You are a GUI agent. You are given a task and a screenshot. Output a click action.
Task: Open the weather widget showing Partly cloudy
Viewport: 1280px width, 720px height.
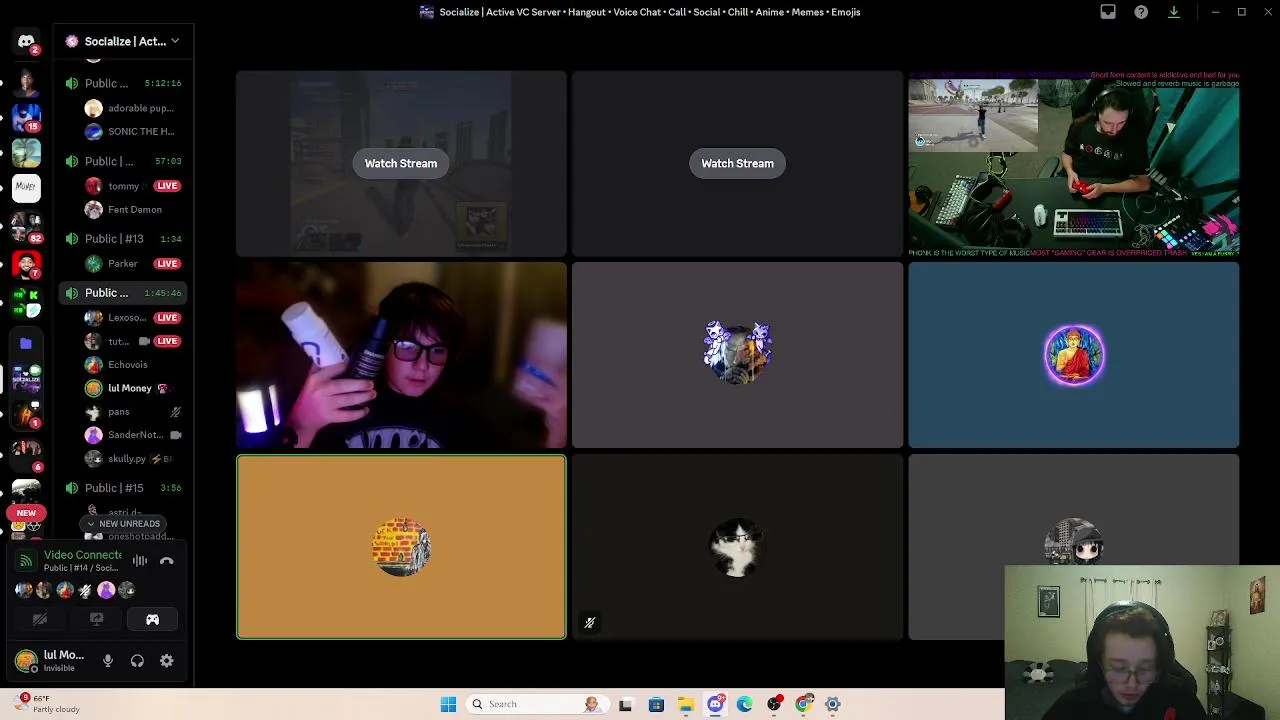point(45,704)
